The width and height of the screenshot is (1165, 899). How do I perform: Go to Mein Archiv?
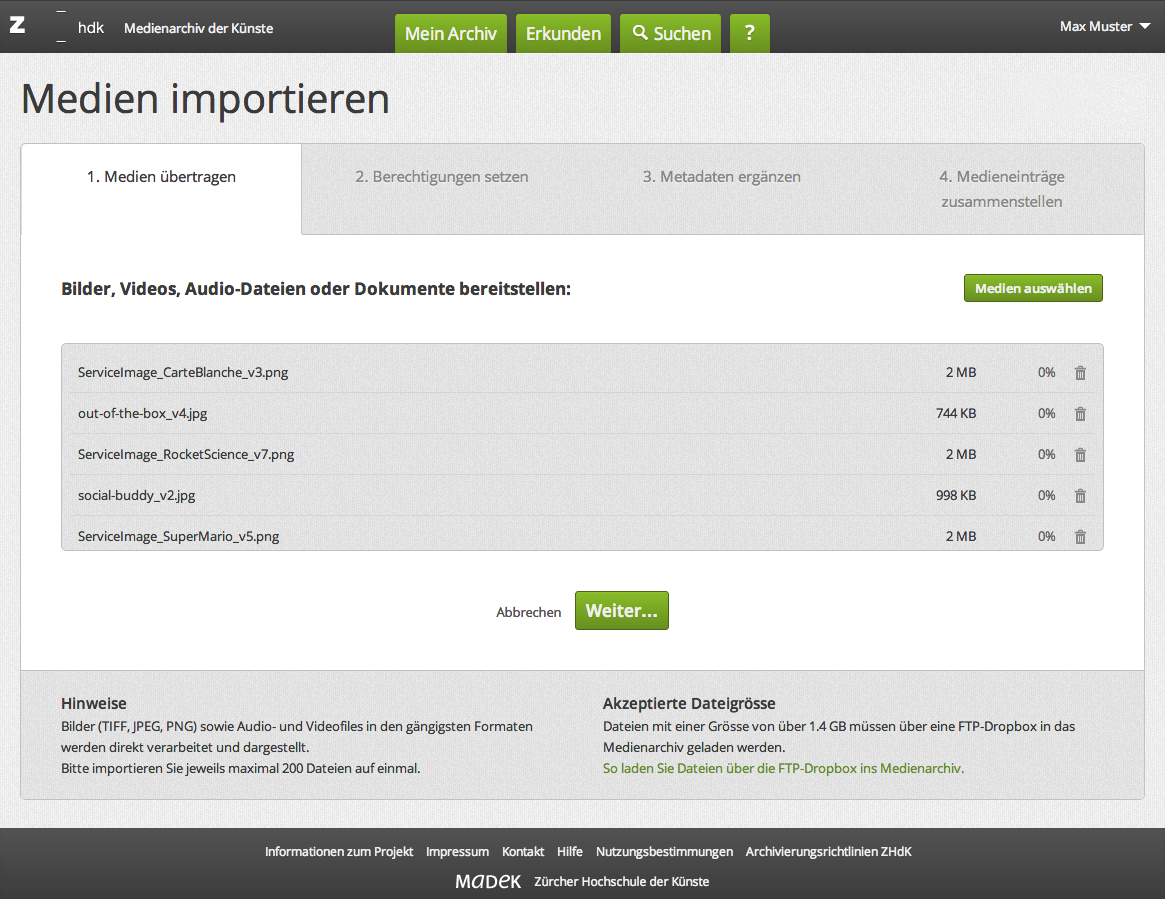click(x=451, y=33)
